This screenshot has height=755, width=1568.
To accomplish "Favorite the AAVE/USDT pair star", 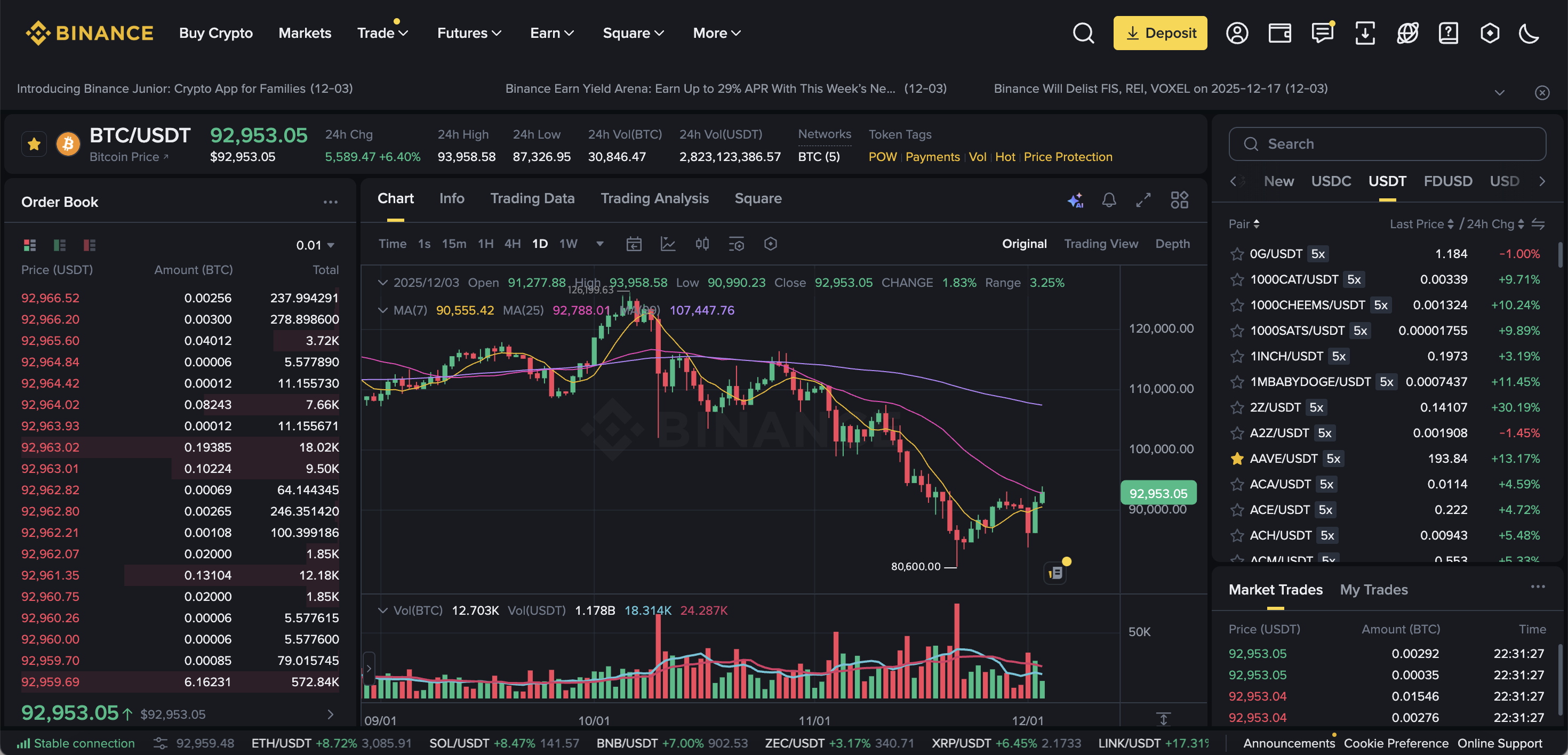I will point(1236,459).
